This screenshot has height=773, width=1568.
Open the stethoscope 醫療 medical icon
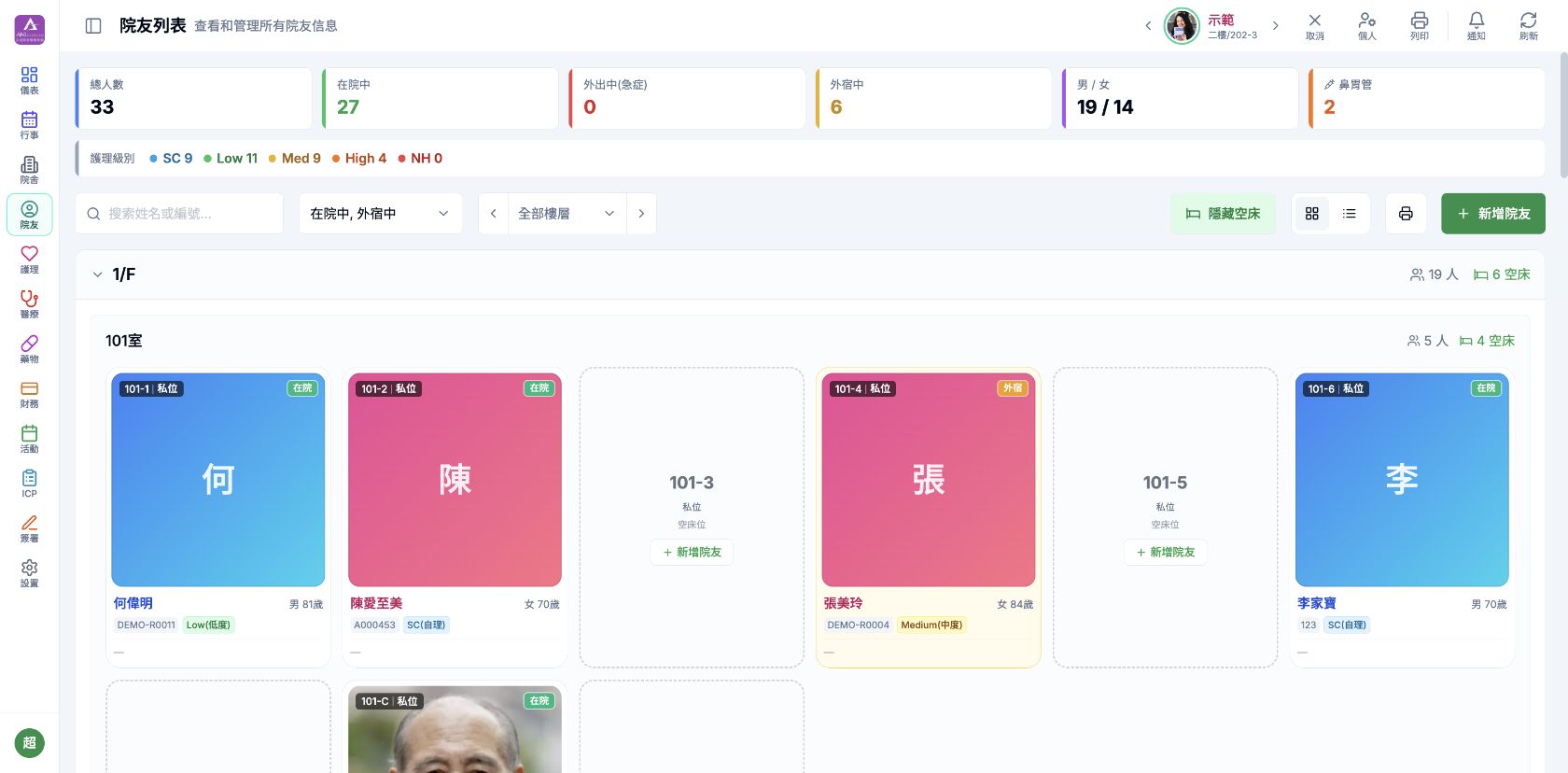coord(30,304)
